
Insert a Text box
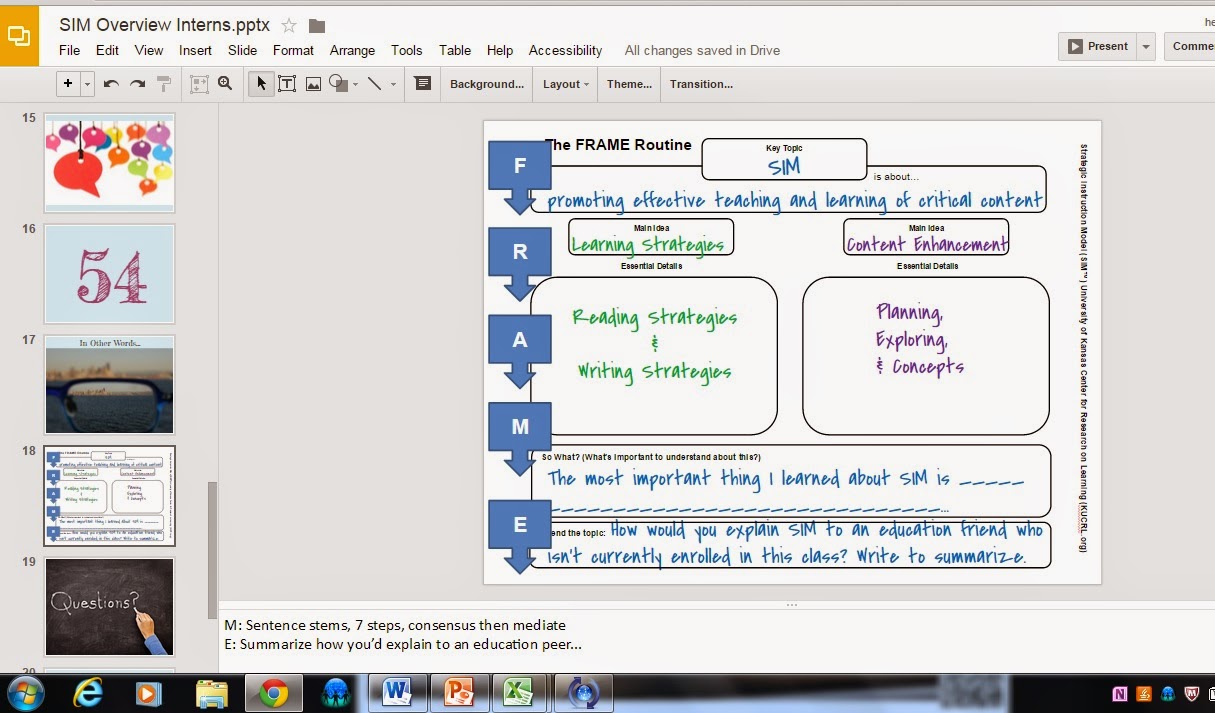[x=287, y=84]
